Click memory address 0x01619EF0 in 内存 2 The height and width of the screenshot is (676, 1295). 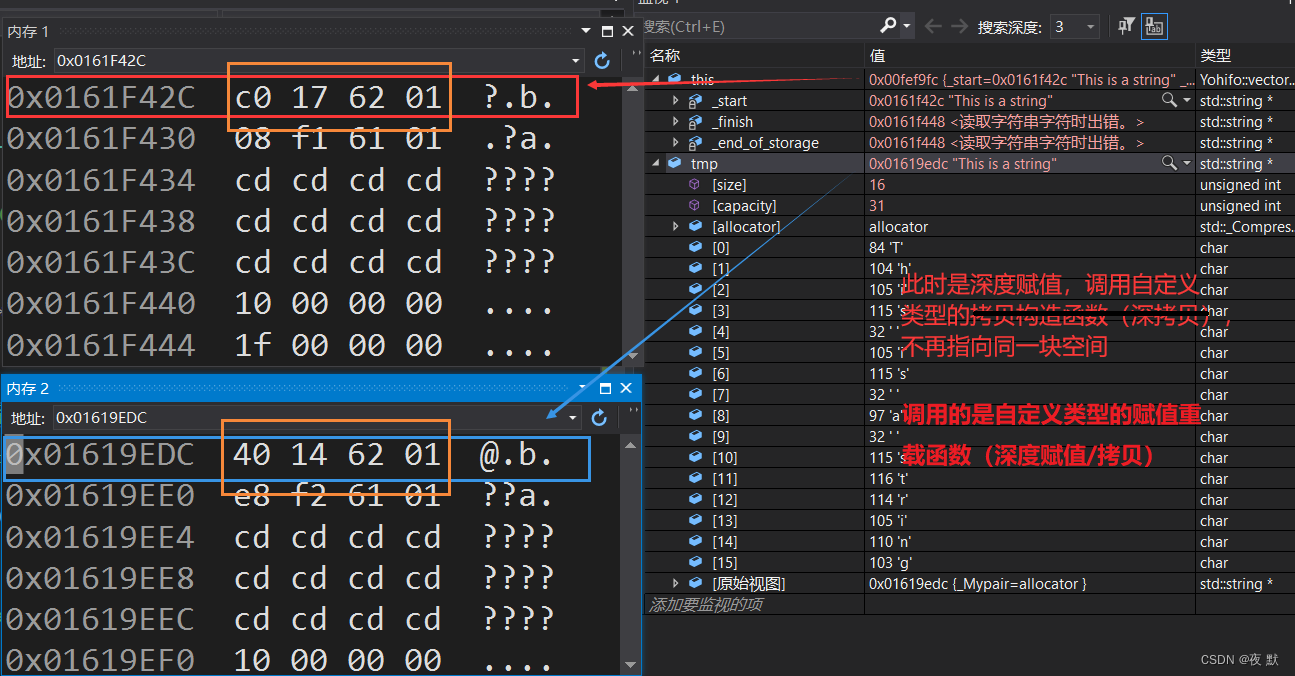click(x=100, y=660)
